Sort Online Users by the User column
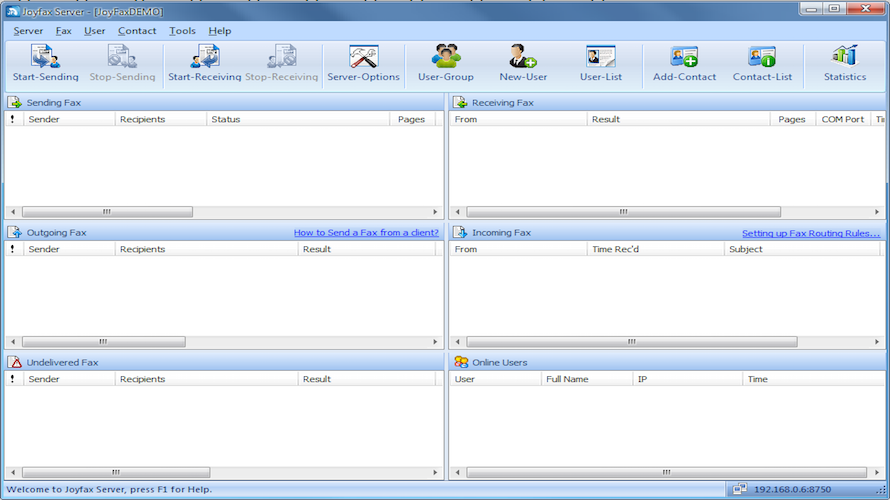890x500 pixels. tap(496, 379)
